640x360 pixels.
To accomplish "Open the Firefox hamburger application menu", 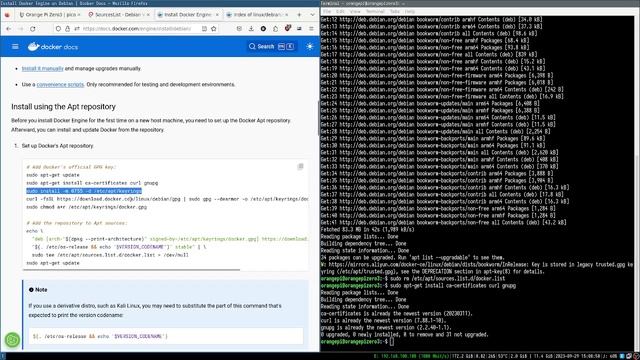I will point(311,29).
